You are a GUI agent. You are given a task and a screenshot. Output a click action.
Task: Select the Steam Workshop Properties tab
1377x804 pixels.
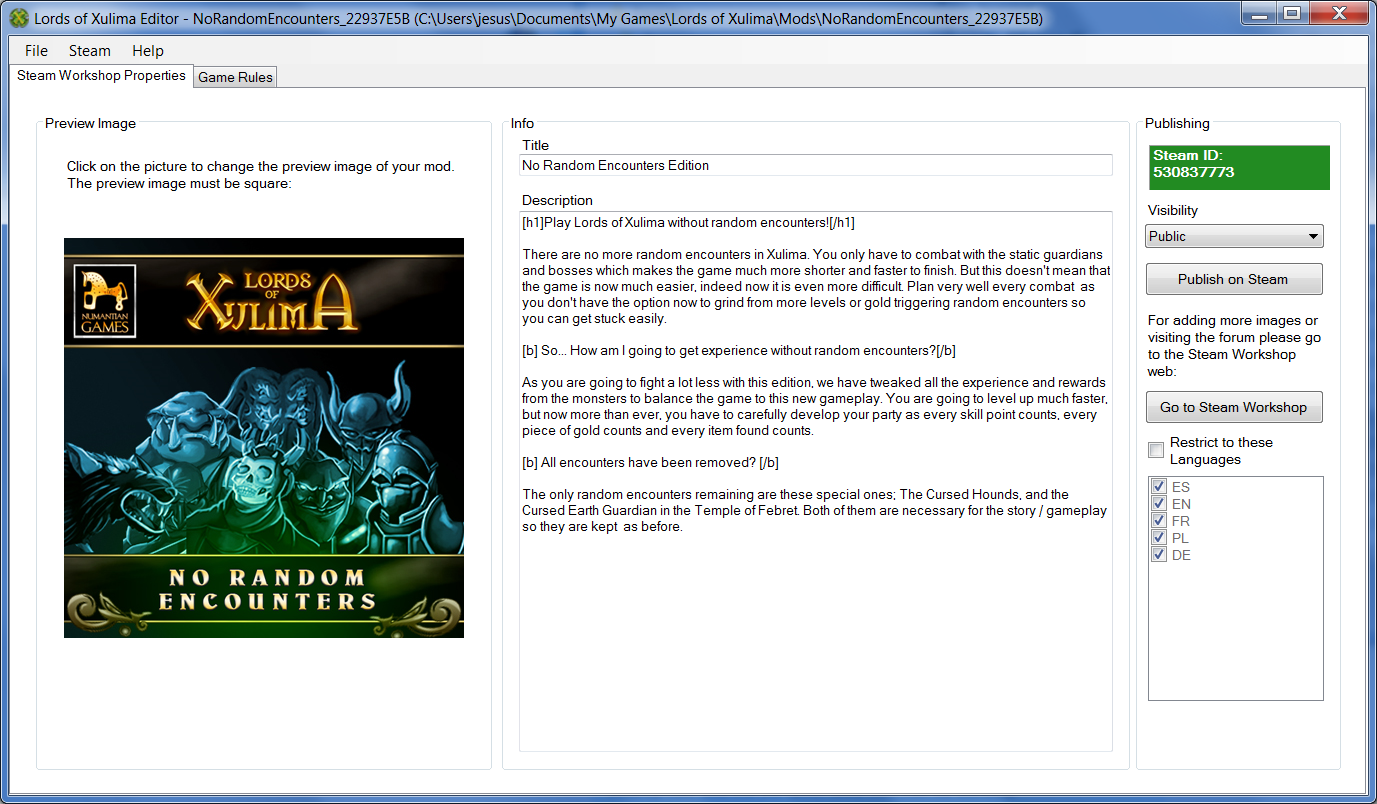point(101,75)
